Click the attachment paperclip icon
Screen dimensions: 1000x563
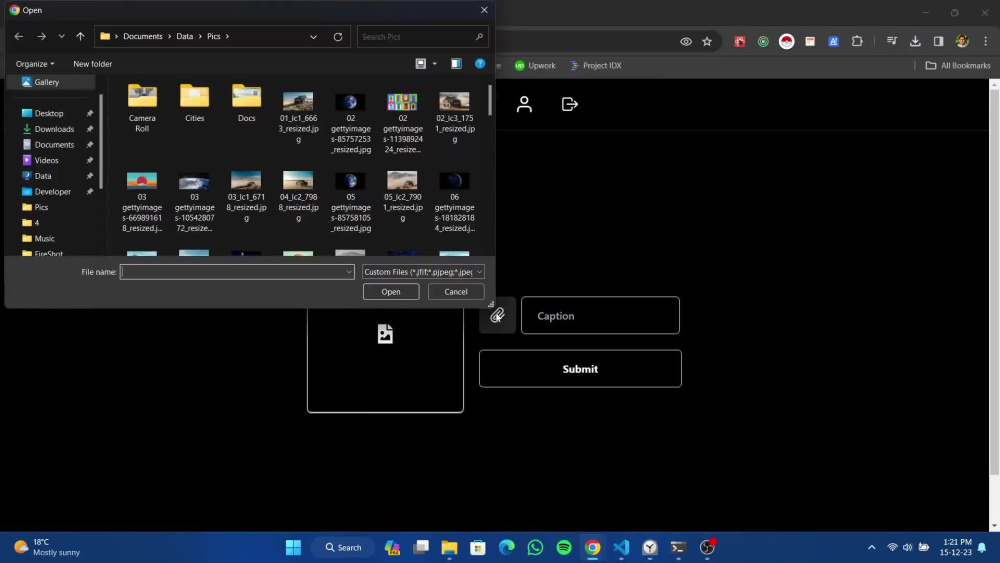tap(497, 316)
